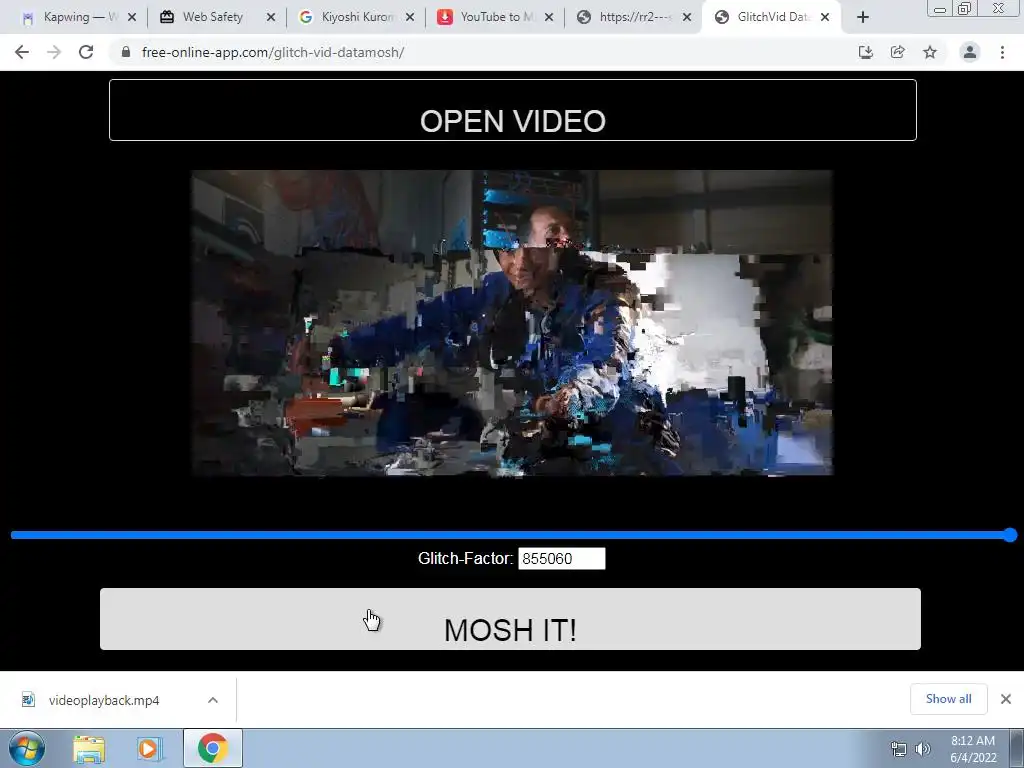Click the taskbar clock showing 8:12 AM
Screen dimensions: 1024x768
click(x=973, y=749)
